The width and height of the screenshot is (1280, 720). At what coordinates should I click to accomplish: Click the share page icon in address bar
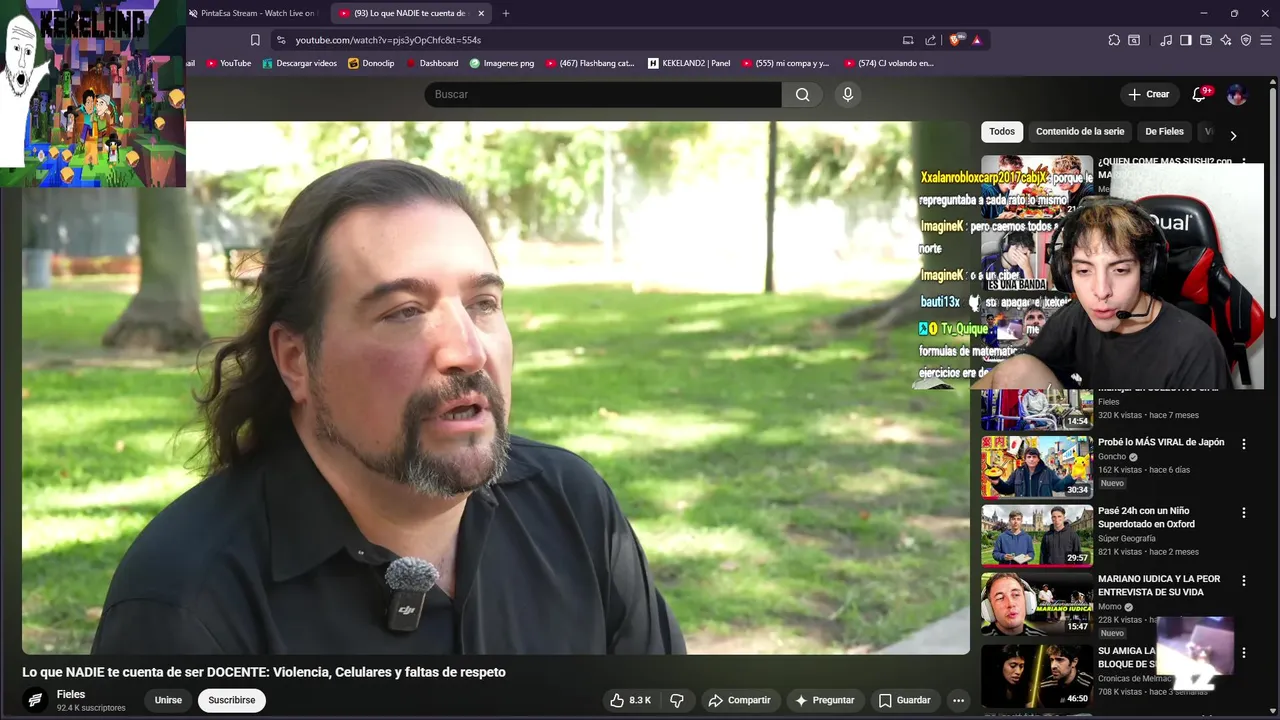click(x=931, y=40)
